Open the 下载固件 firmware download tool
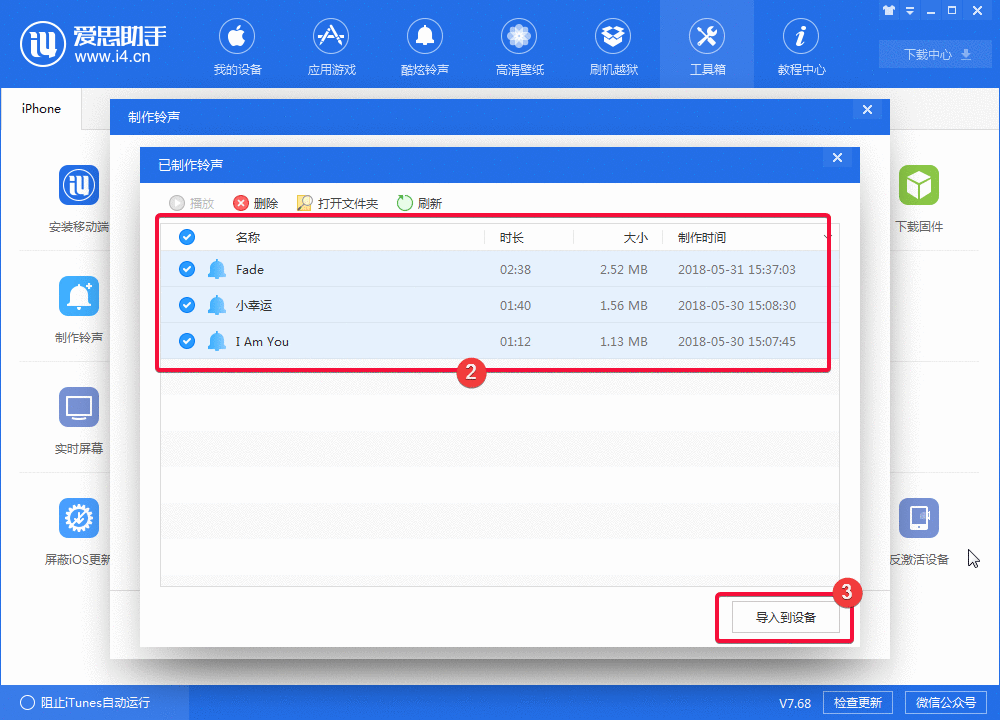Image resolution: width=1000 pixels, height=720 pixels. tap(919, 196)
